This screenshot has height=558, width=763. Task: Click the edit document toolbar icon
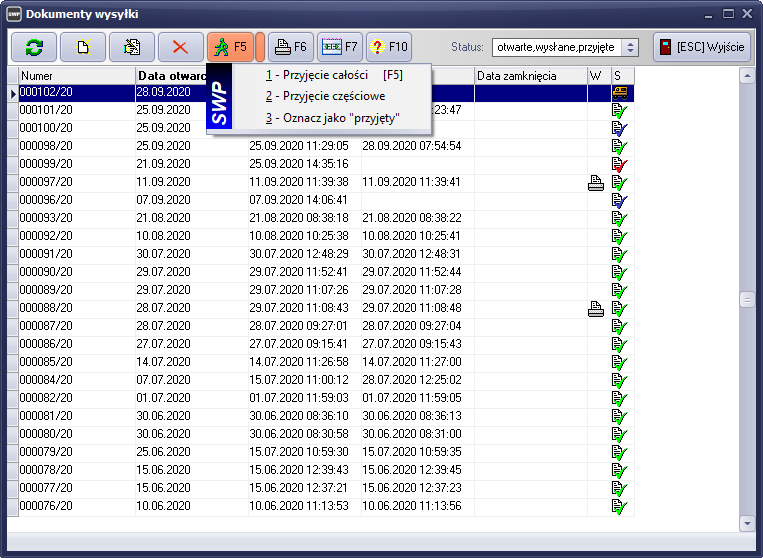(x=130, y=47)
